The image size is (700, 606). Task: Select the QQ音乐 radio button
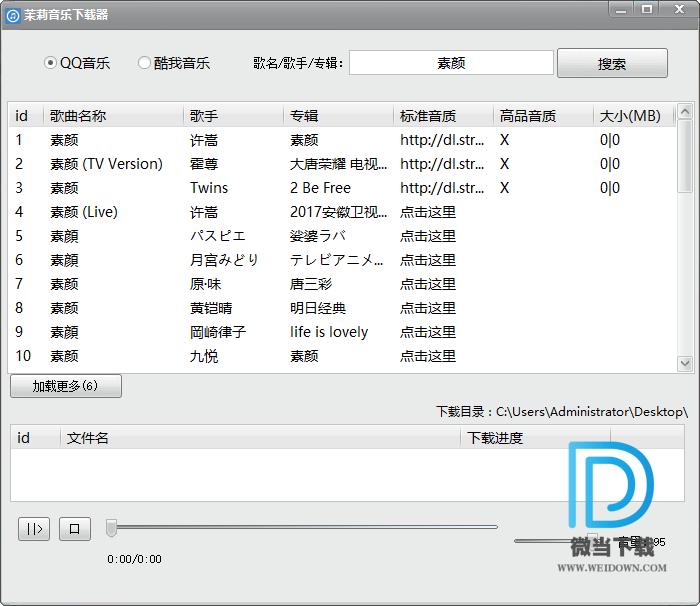pyautogui.click(x=51, y=63)
